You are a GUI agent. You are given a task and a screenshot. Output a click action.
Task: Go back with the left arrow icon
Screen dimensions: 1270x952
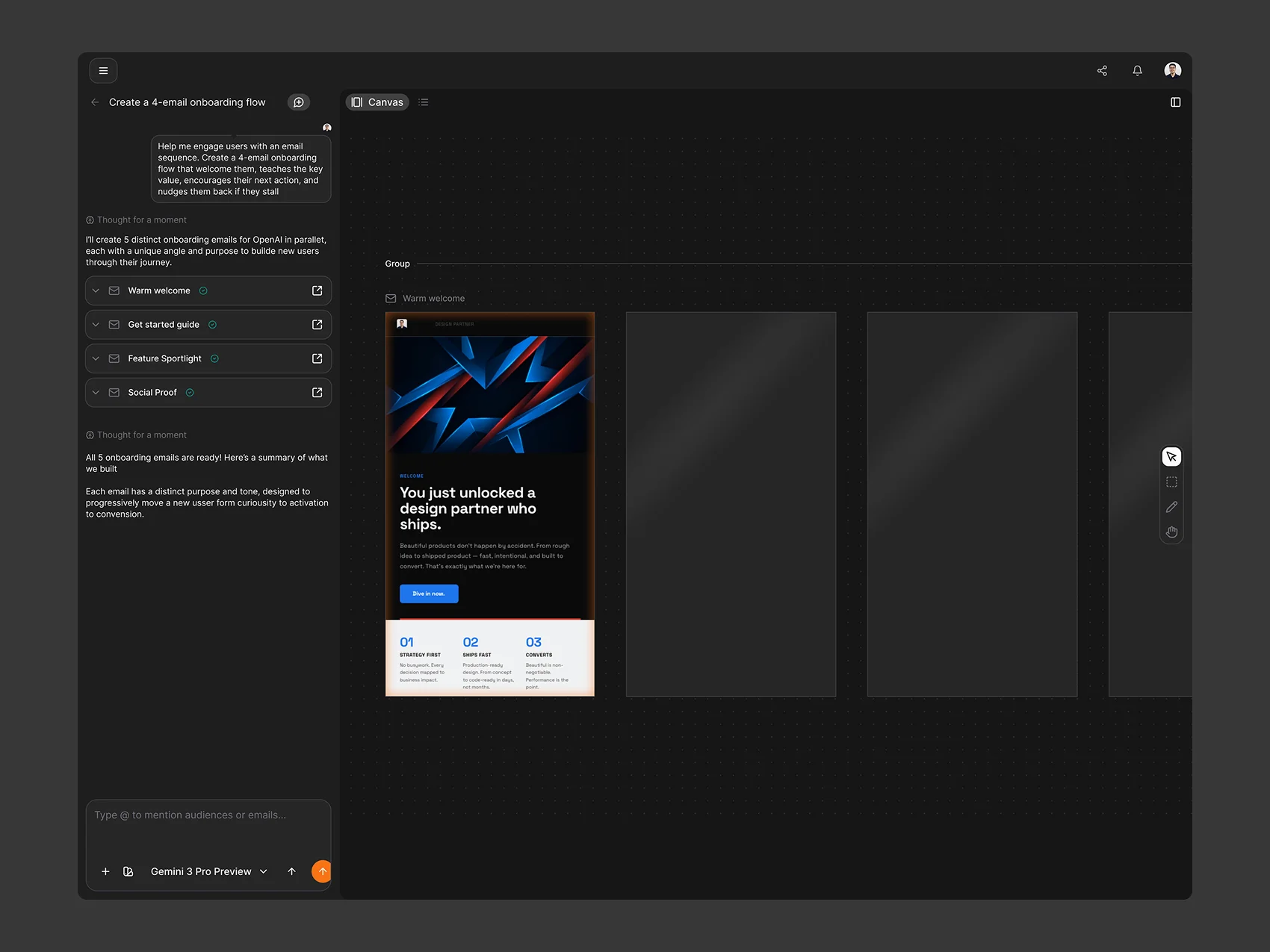(x=95, y=102)
